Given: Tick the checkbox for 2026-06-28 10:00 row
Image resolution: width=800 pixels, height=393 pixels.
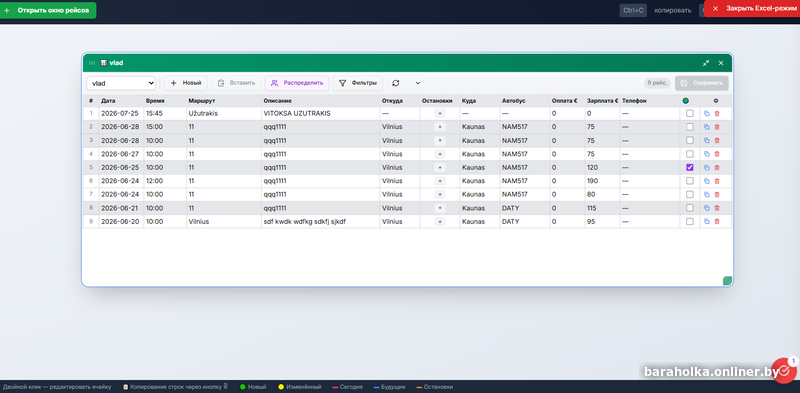Looking at the screenshot, I should [x=690, y=140].
